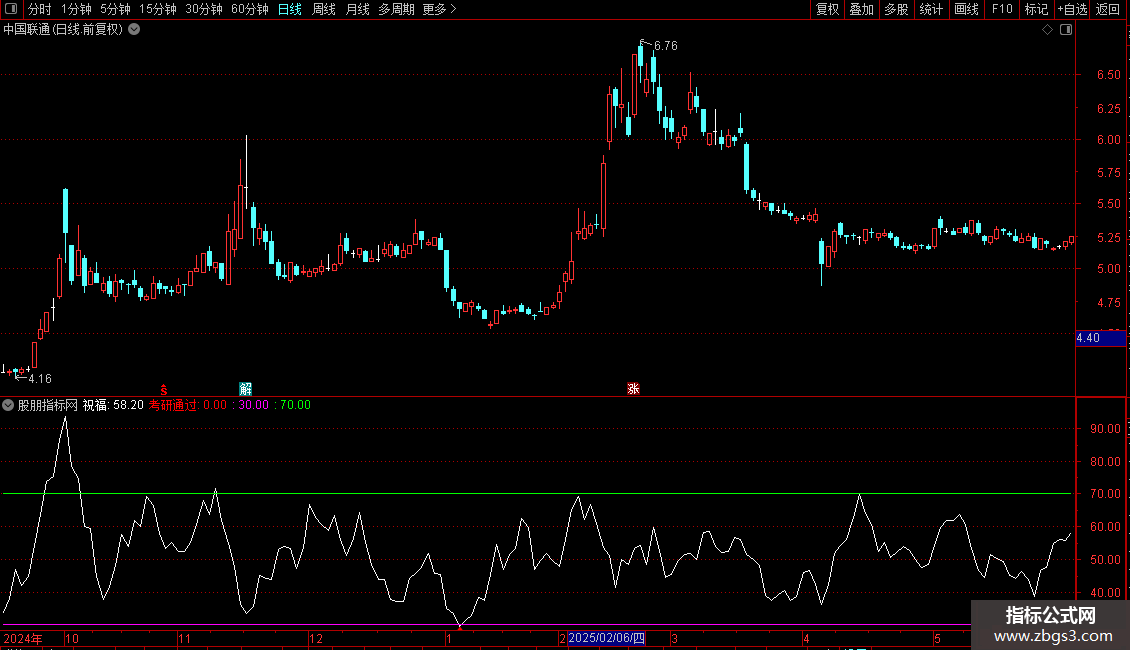Toggle the left sidebar panel icon
This screenshot has width=1130, height=650.
pos(11,9)
